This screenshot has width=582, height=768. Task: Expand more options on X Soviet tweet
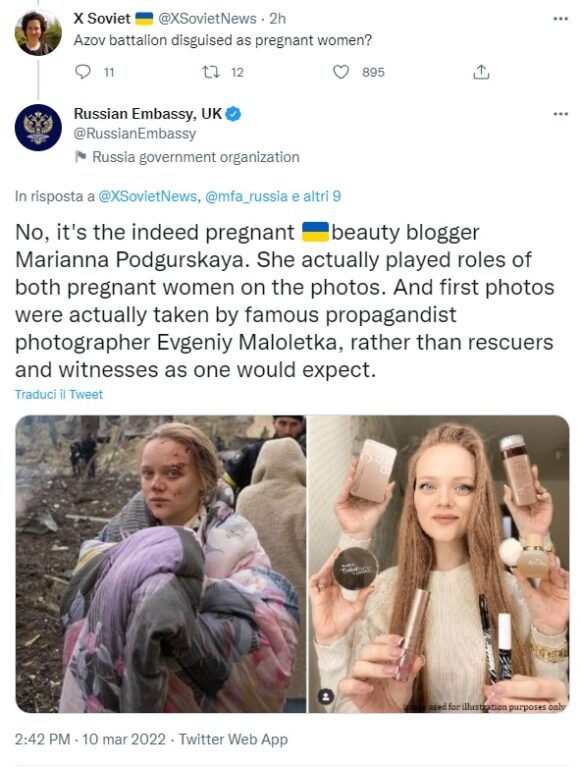560,19
